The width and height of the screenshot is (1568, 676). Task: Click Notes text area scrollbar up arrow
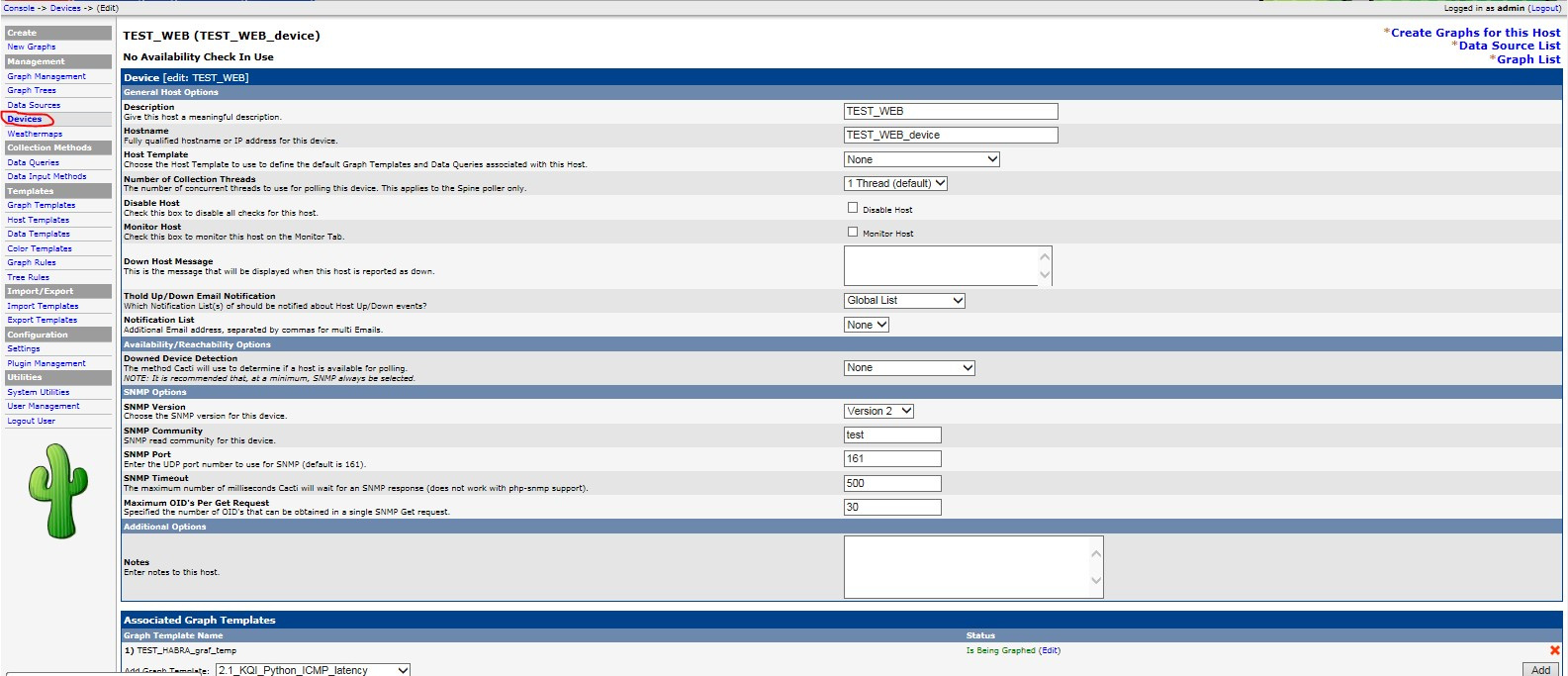[1095, 553]
